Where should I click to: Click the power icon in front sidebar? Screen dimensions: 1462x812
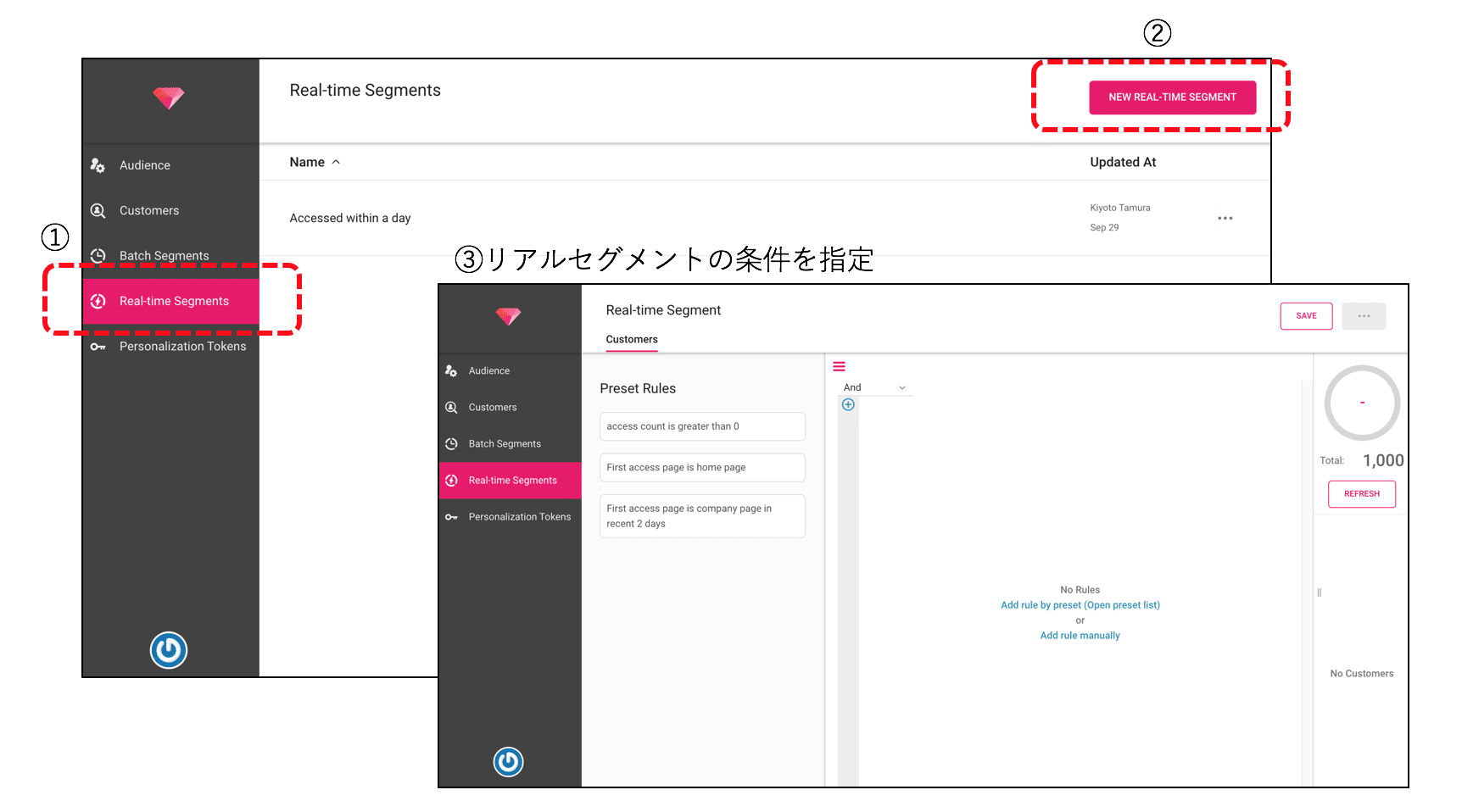tap(508, 762)
